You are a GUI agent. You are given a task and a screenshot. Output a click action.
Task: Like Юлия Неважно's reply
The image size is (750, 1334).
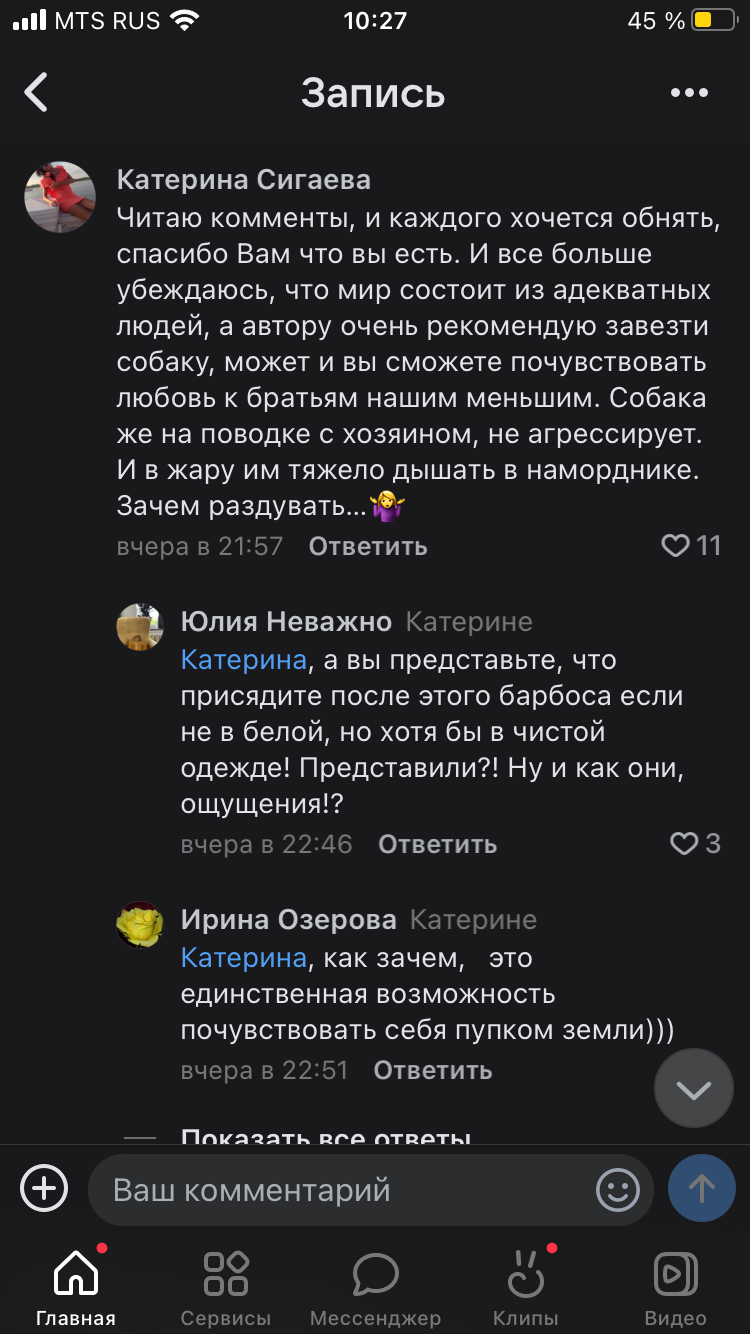(684, 844)
